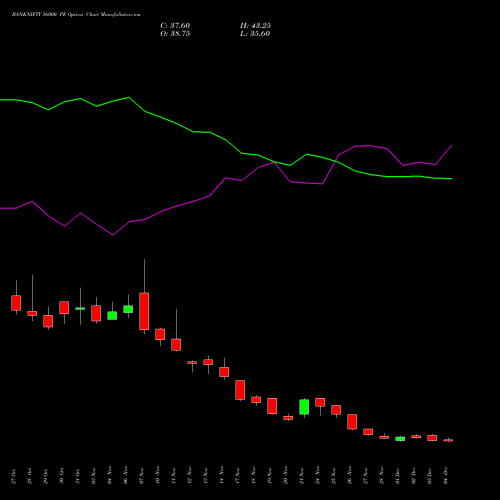Image resolution: width=500 pixels, height=500 pixels.
Task: Click the 14 Nov date label
Action: (x=222, y=475)
